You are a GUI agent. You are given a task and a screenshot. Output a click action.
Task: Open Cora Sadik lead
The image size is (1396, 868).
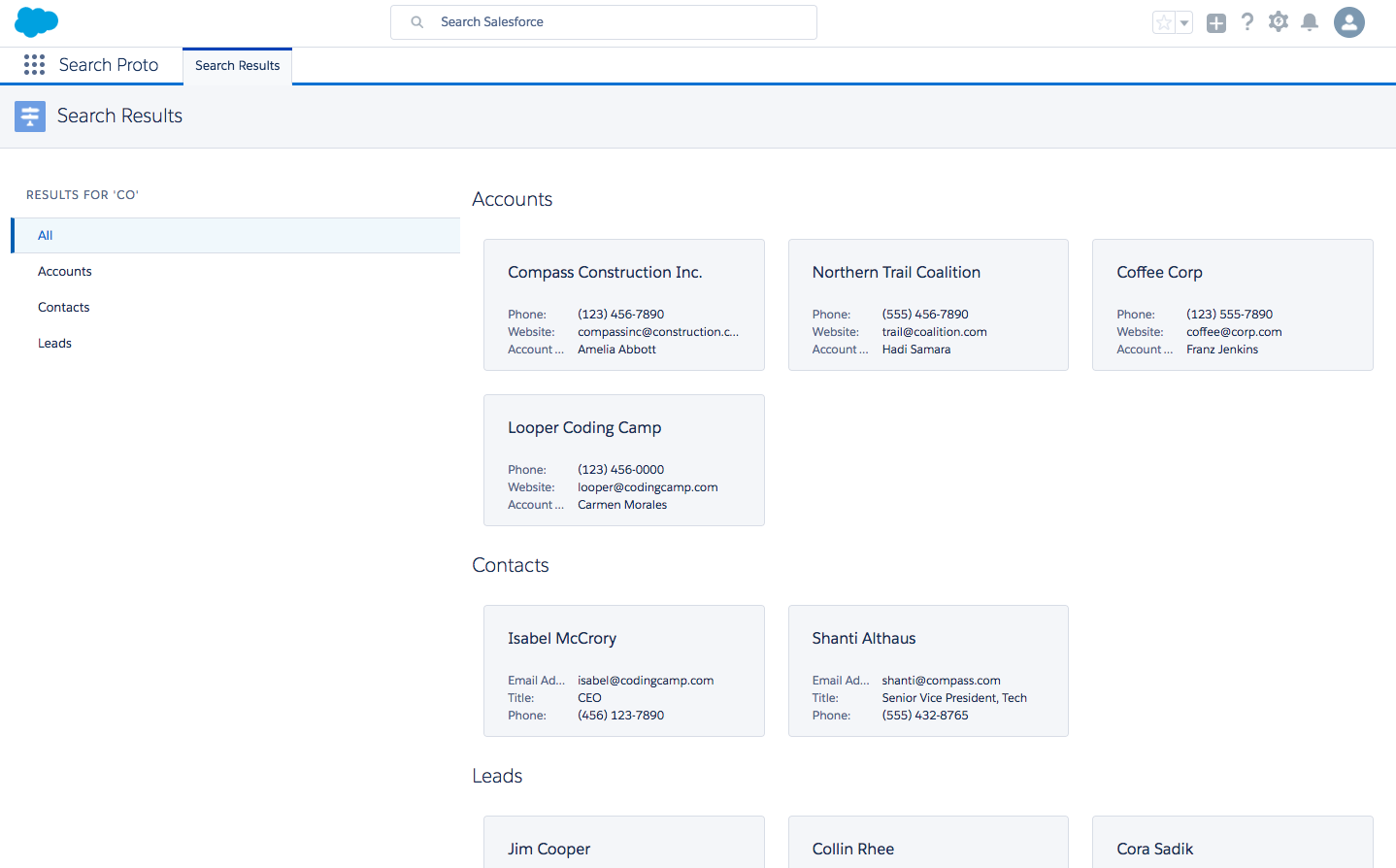(x=1154, y=849)
